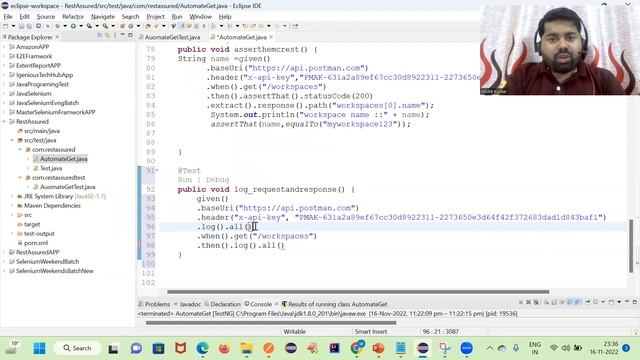Open Microsoft Edge from the taskbar
The width and height of the screenshot is (640, 360).
point(202,348)
